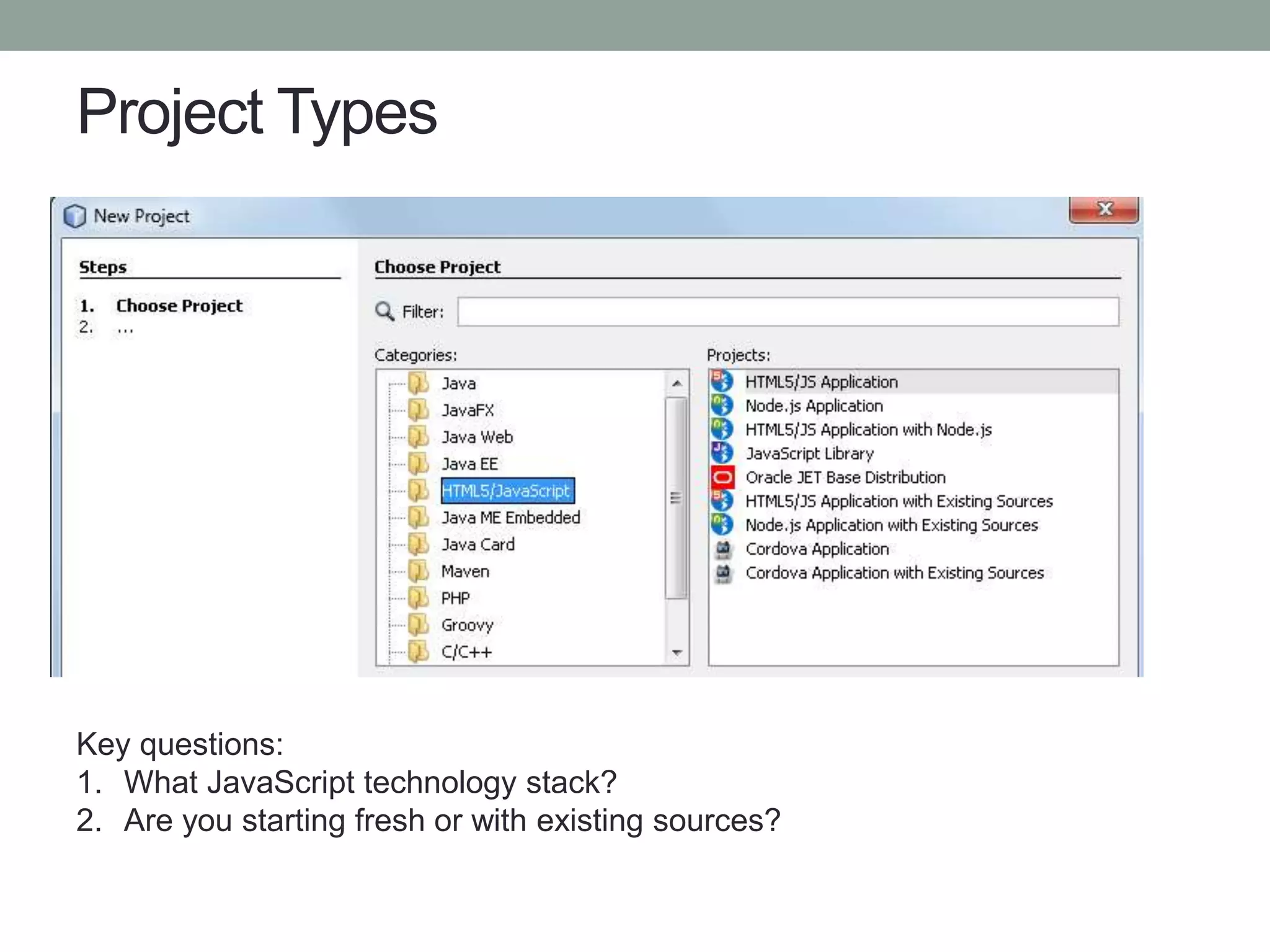
Task: Select HTML5/JS Application with Node.js
Action: point(868,430)
